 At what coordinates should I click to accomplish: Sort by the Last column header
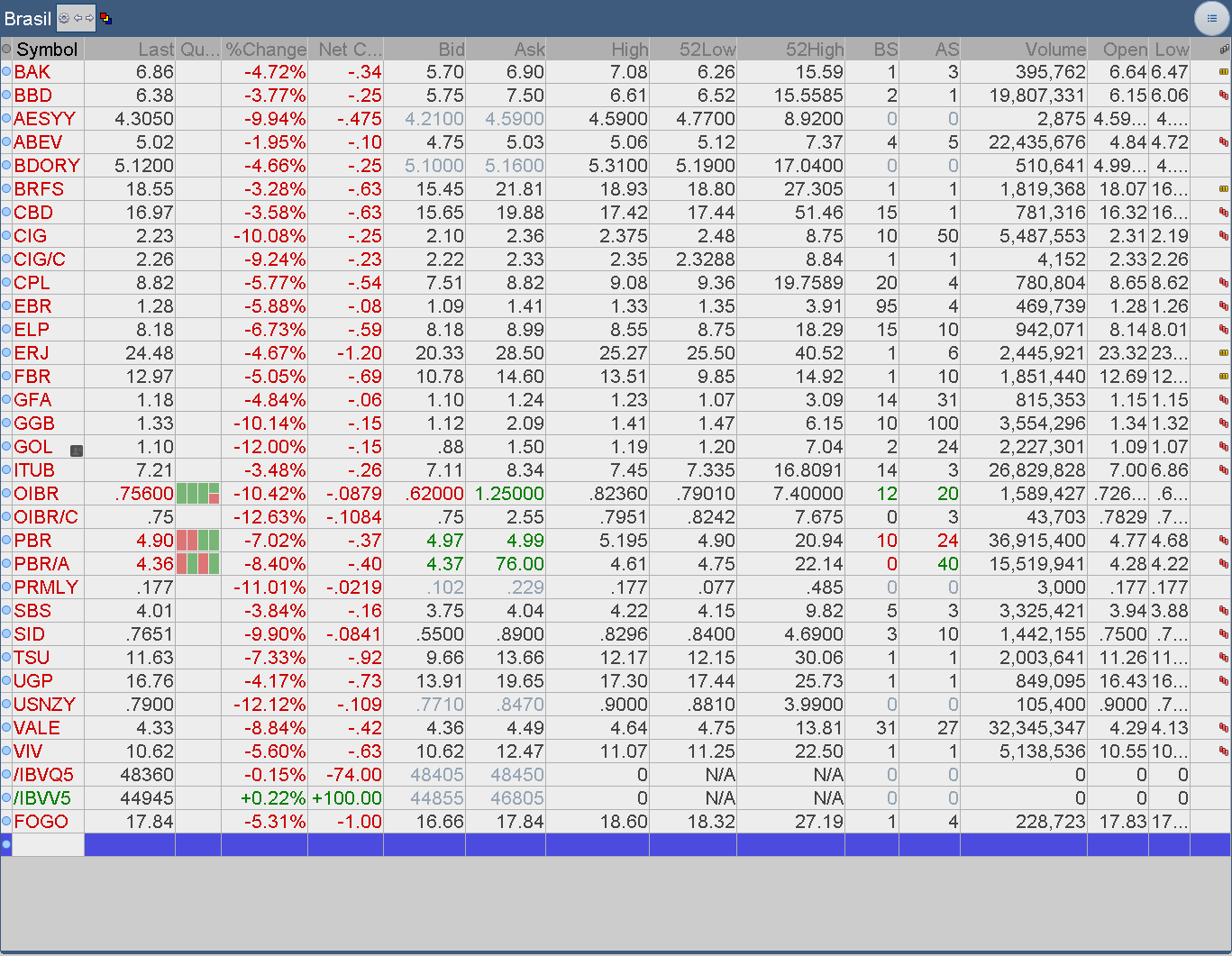pyautogui.click(x=130, y=50)
